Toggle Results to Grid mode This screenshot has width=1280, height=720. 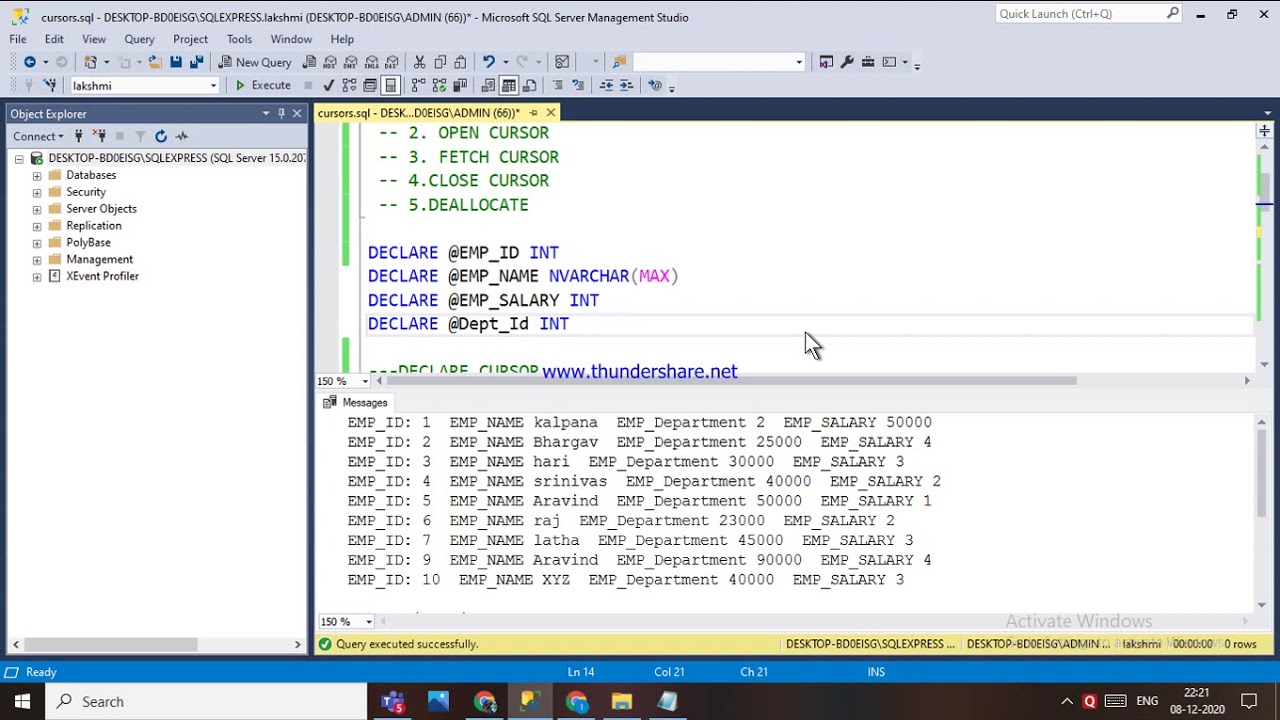click(x=509, y=86)
